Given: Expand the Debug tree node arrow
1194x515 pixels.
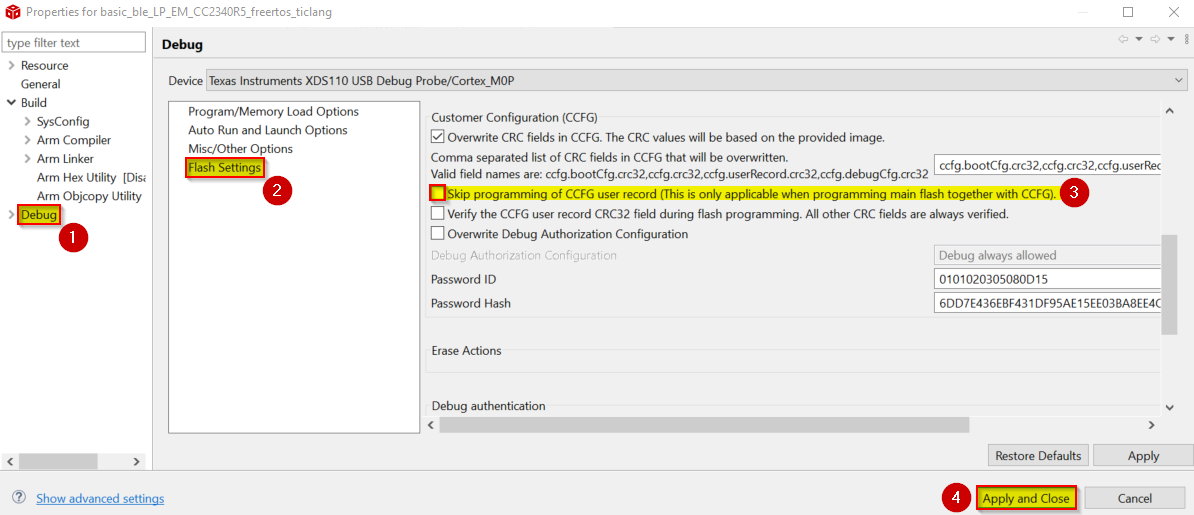Looking at the screenshot, I should tap(11, 215).
